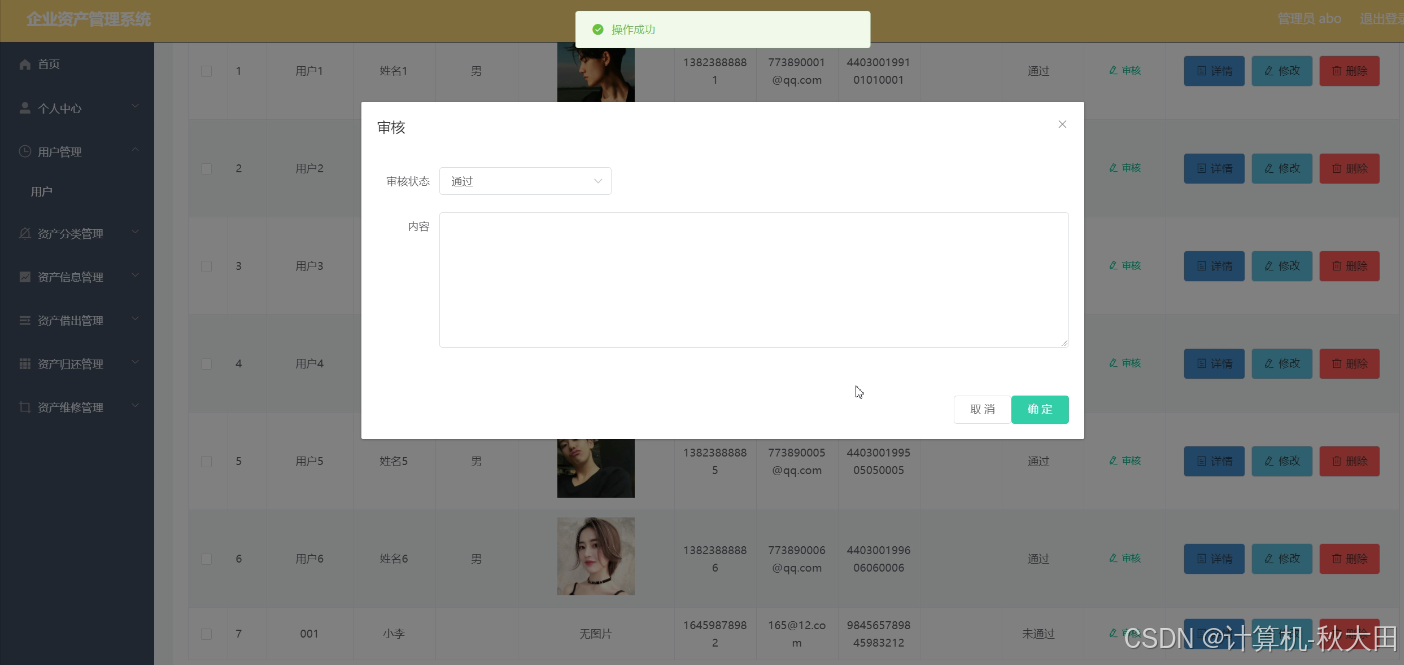1404x665 pixels.
Task: Tick the checkbox for row 7 (001)
Action: [207, 634]
